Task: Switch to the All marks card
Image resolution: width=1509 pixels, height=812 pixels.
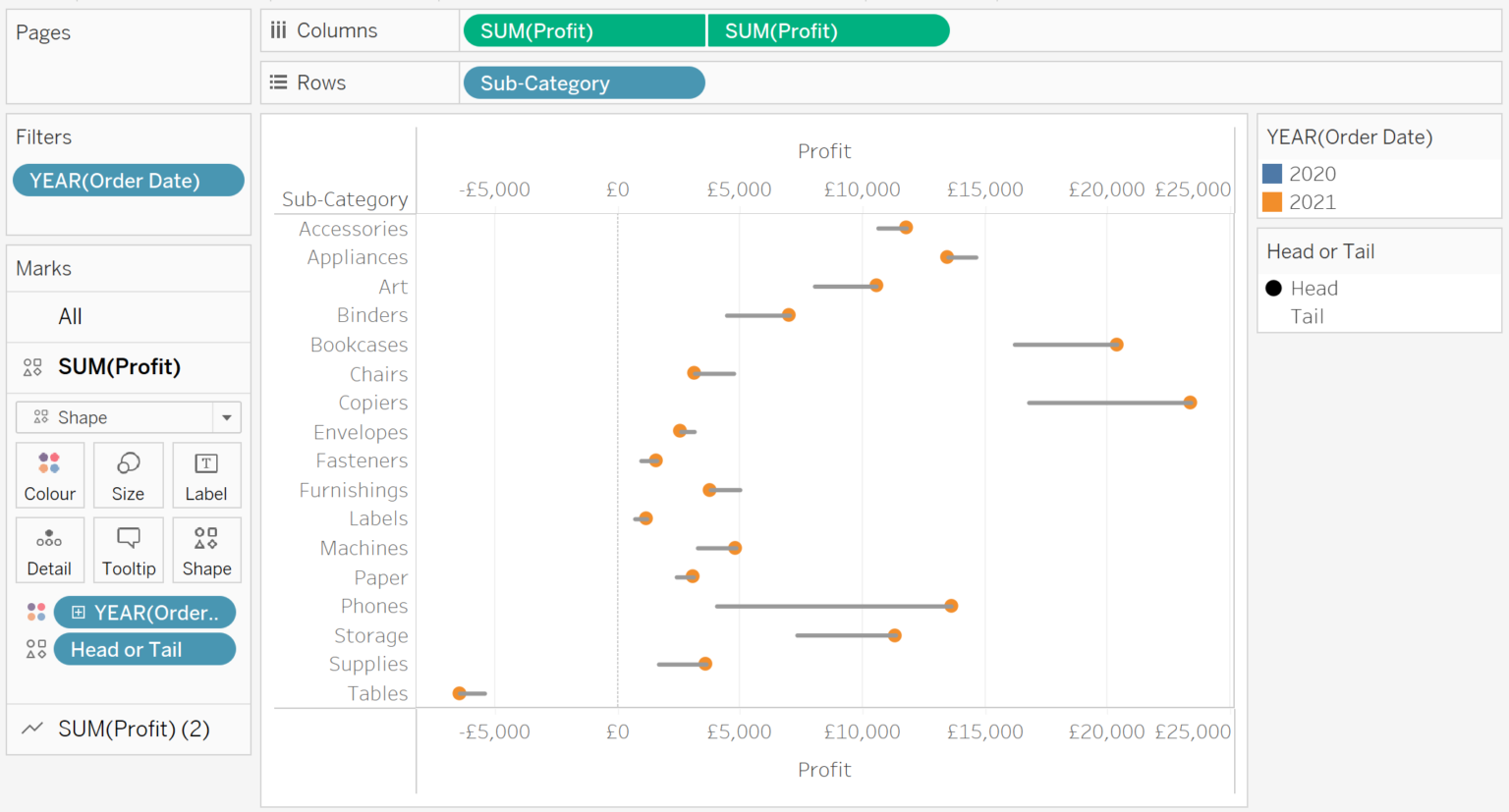Action: coord(70,316)
